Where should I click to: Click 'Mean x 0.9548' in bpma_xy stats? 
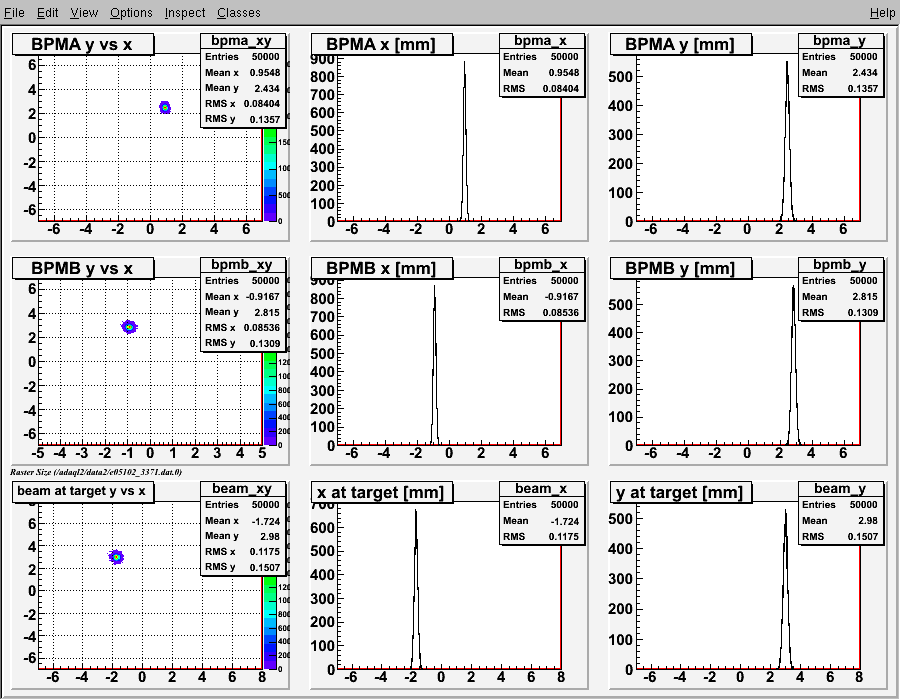[243, 73]
